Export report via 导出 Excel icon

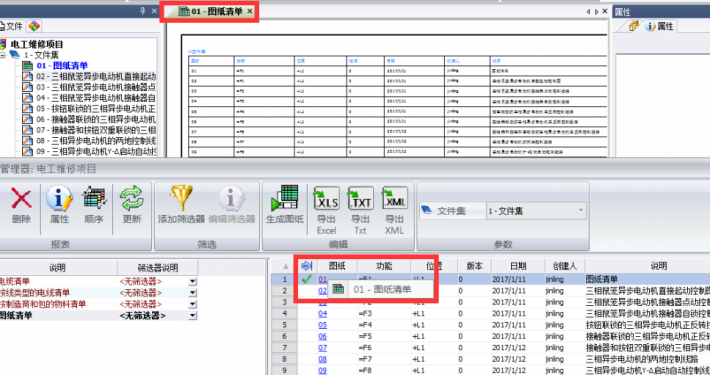pos(326,198)
